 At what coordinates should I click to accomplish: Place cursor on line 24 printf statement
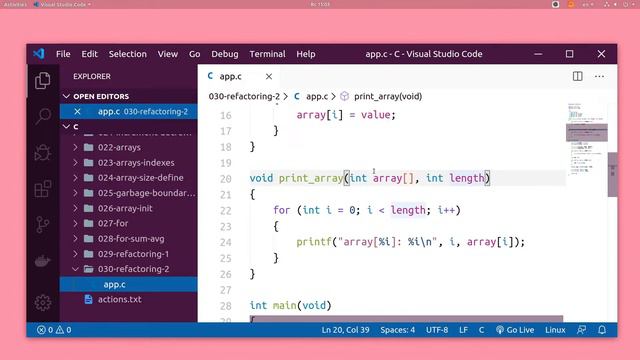point(410,242)
